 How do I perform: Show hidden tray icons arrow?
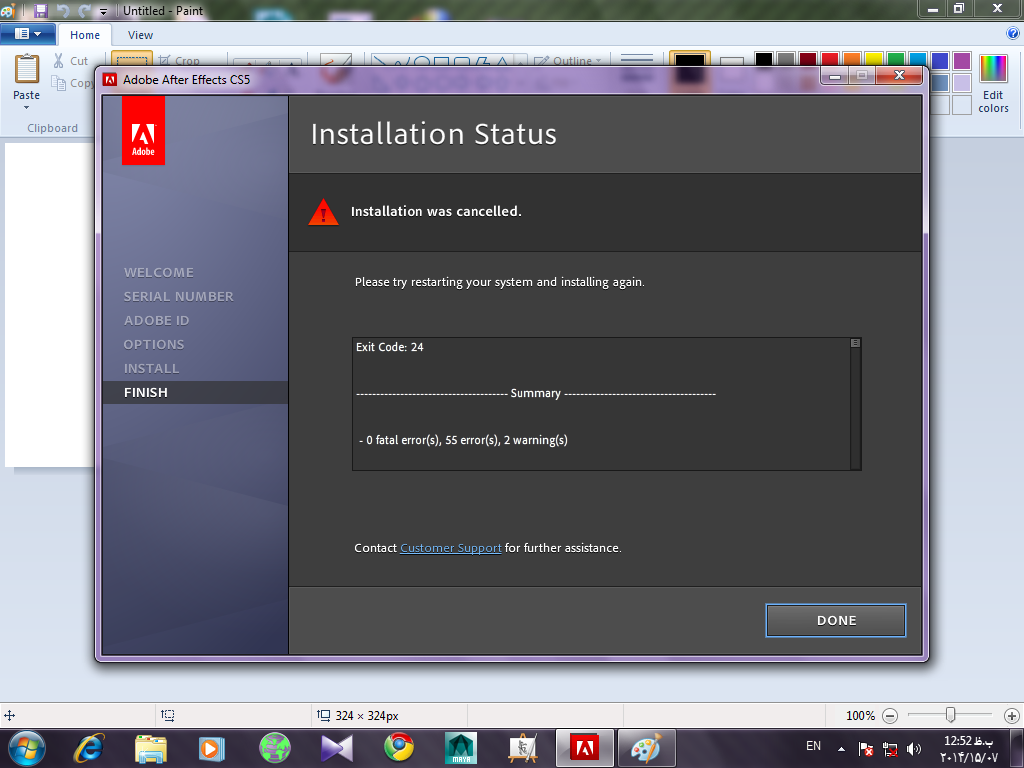[x=841, y=749]
